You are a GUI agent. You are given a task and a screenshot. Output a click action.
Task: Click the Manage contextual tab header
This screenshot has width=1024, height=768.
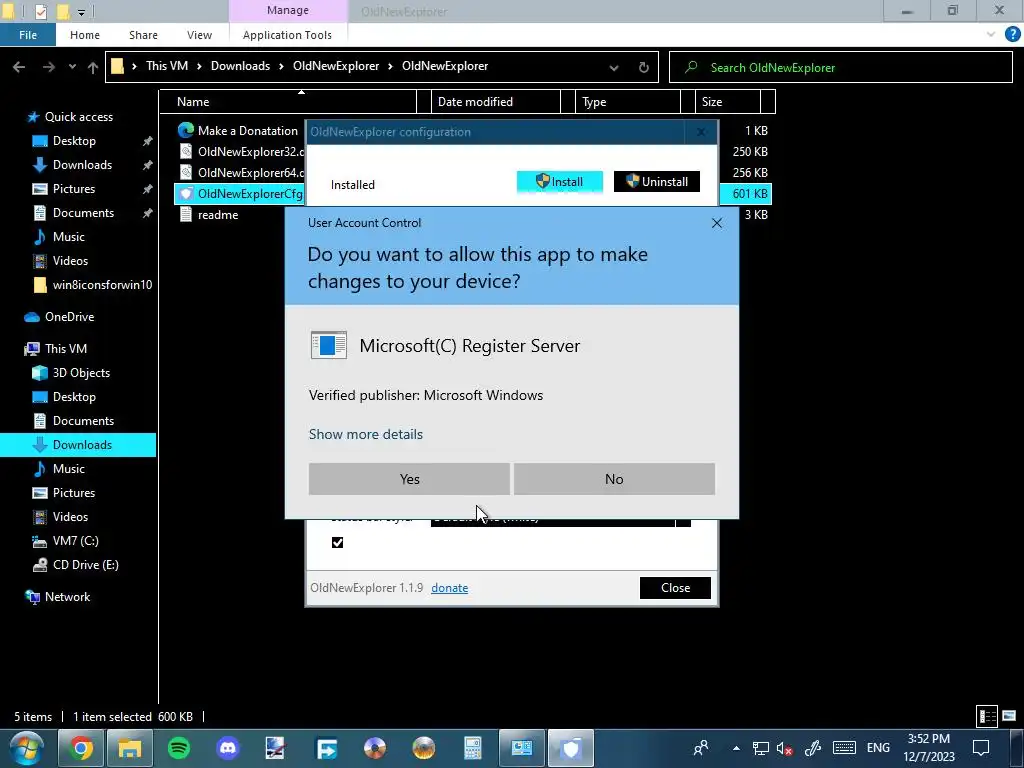(x=287, y=10)
